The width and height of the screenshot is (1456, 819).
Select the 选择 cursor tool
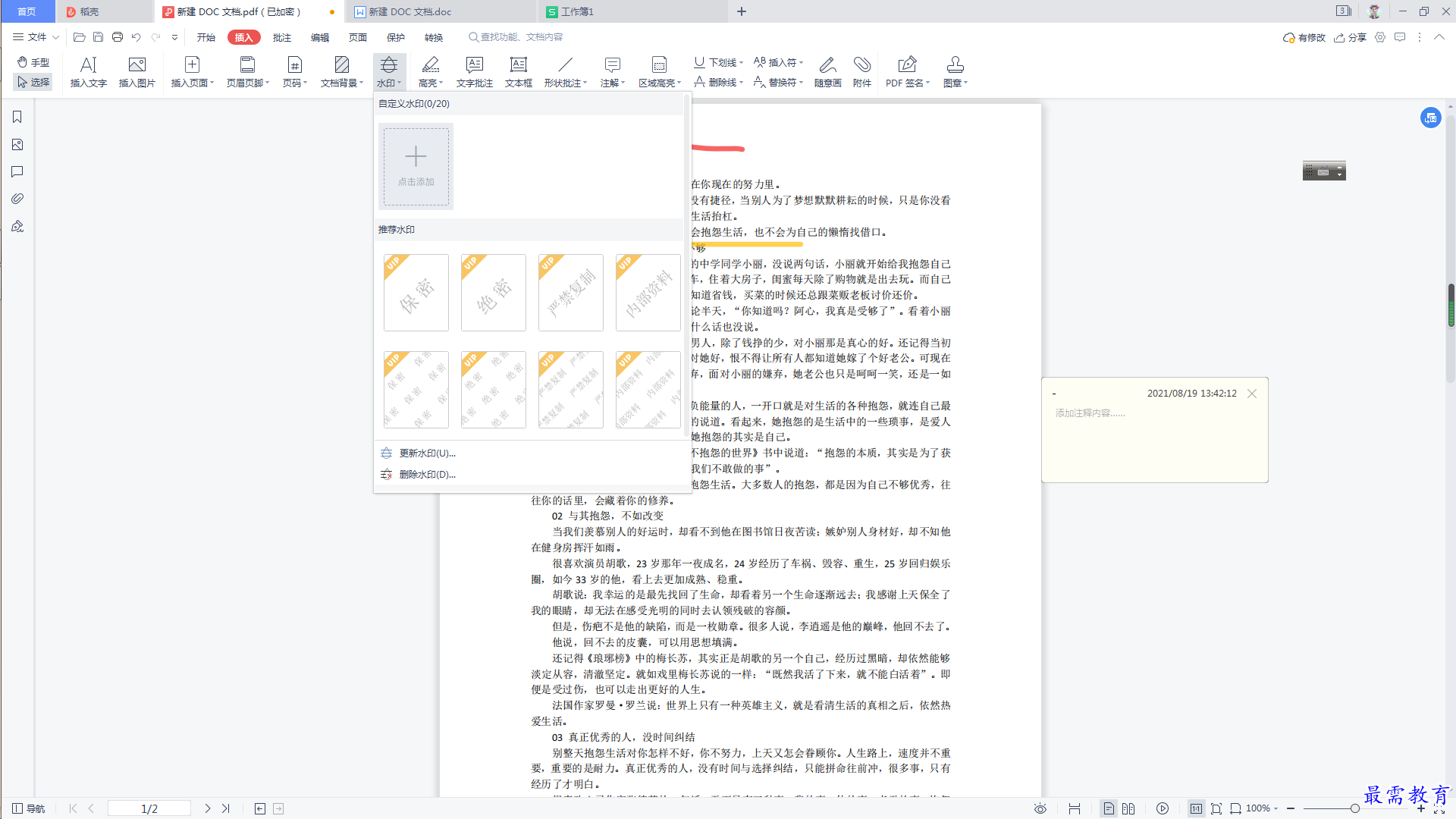click(33, 82)
